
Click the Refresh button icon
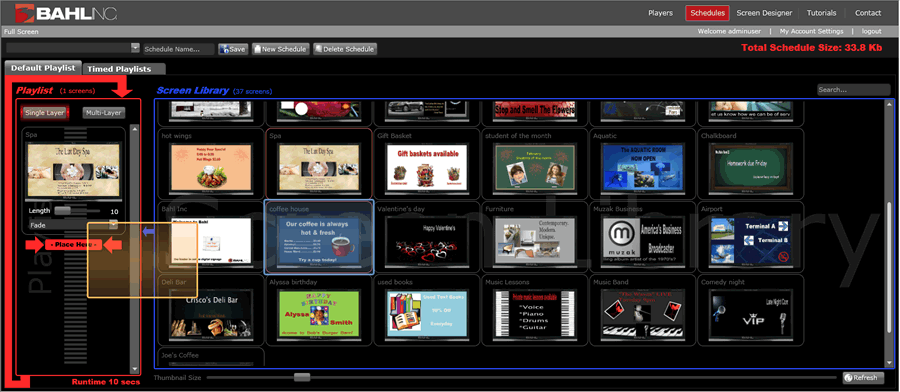[x=848, y=378]
